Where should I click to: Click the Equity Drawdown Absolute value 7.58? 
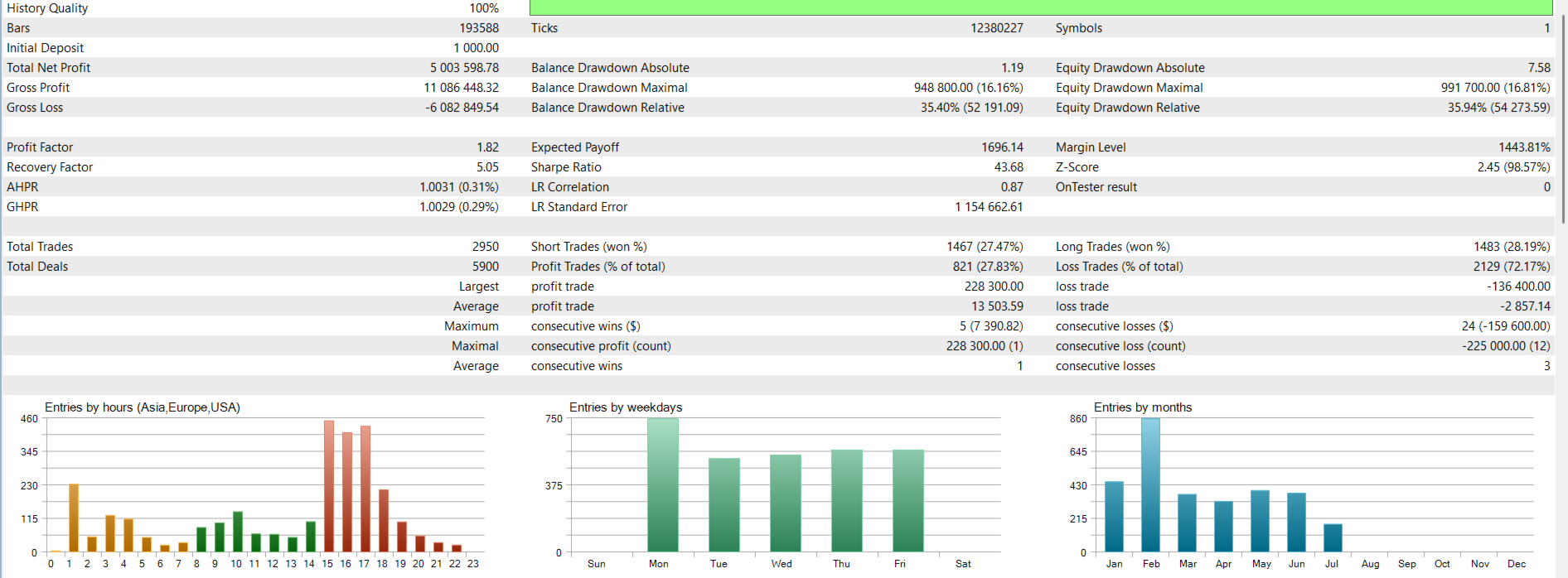coord(1539,68)
